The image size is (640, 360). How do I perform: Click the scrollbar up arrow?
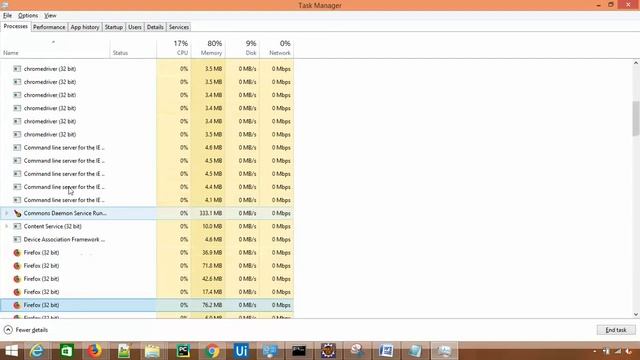(x=636, y=63)
